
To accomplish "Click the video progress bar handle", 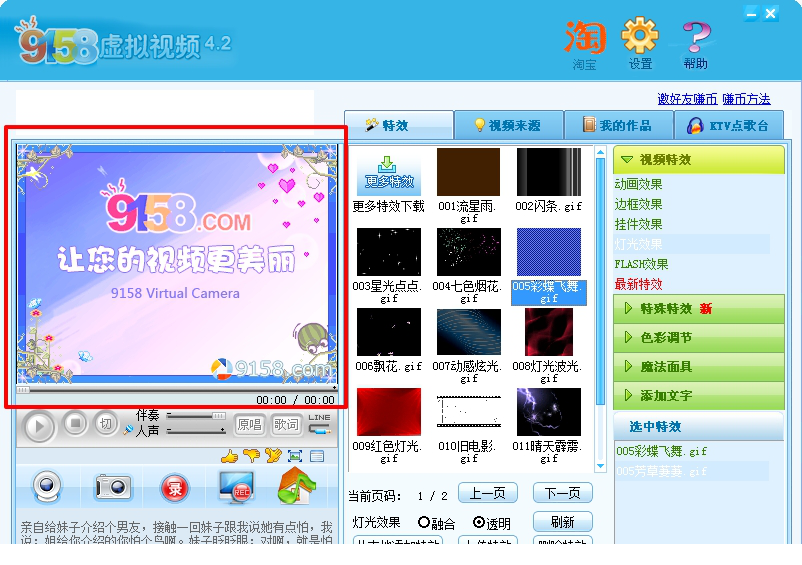I will (x=23, y=390).
